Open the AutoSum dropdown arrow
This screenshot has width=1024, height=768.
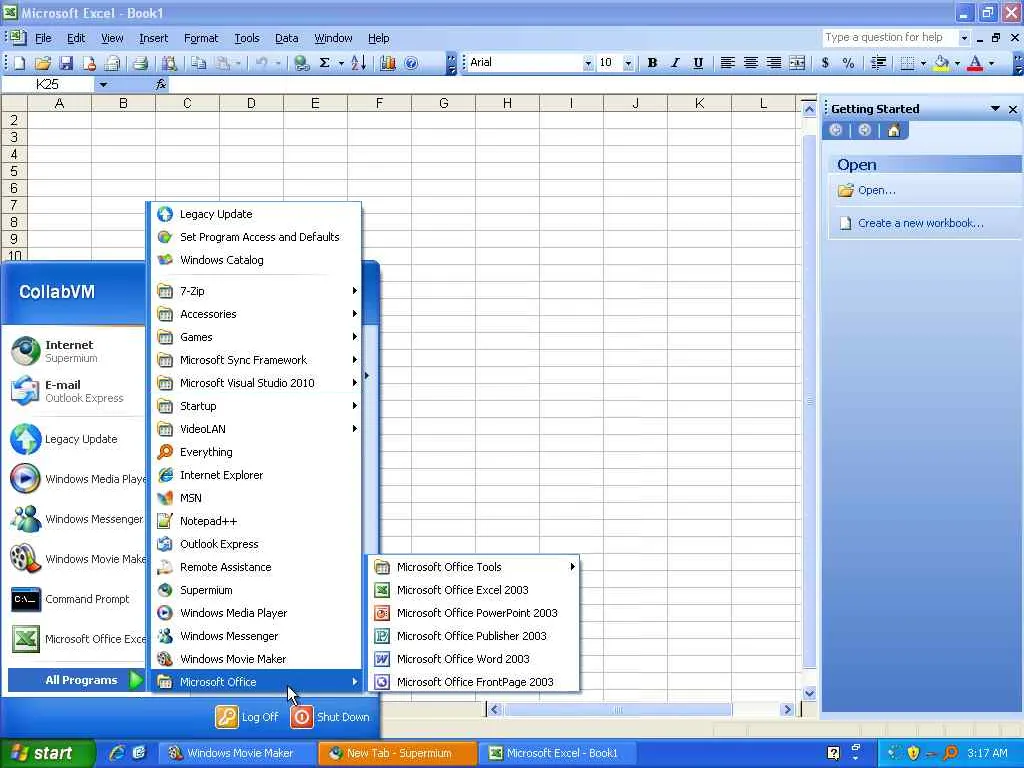coord(341,63)
